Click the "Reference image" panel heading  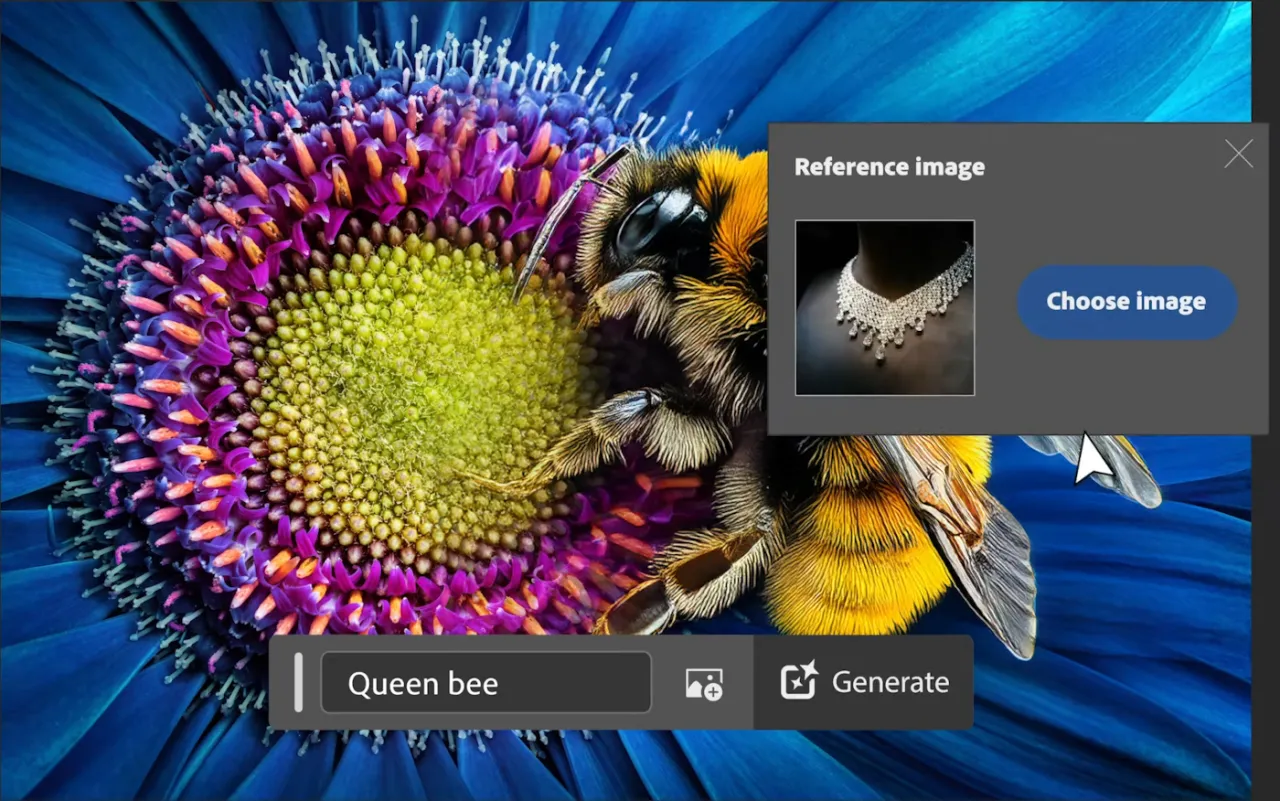(889, 167)
